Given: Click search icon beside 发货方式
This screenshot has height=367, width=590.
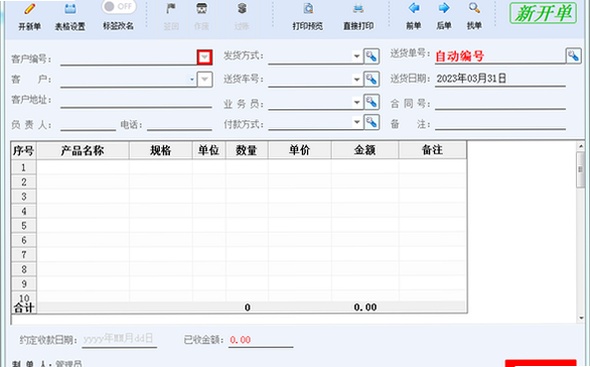Looking at the screenshot, I should tap(371, 56).
